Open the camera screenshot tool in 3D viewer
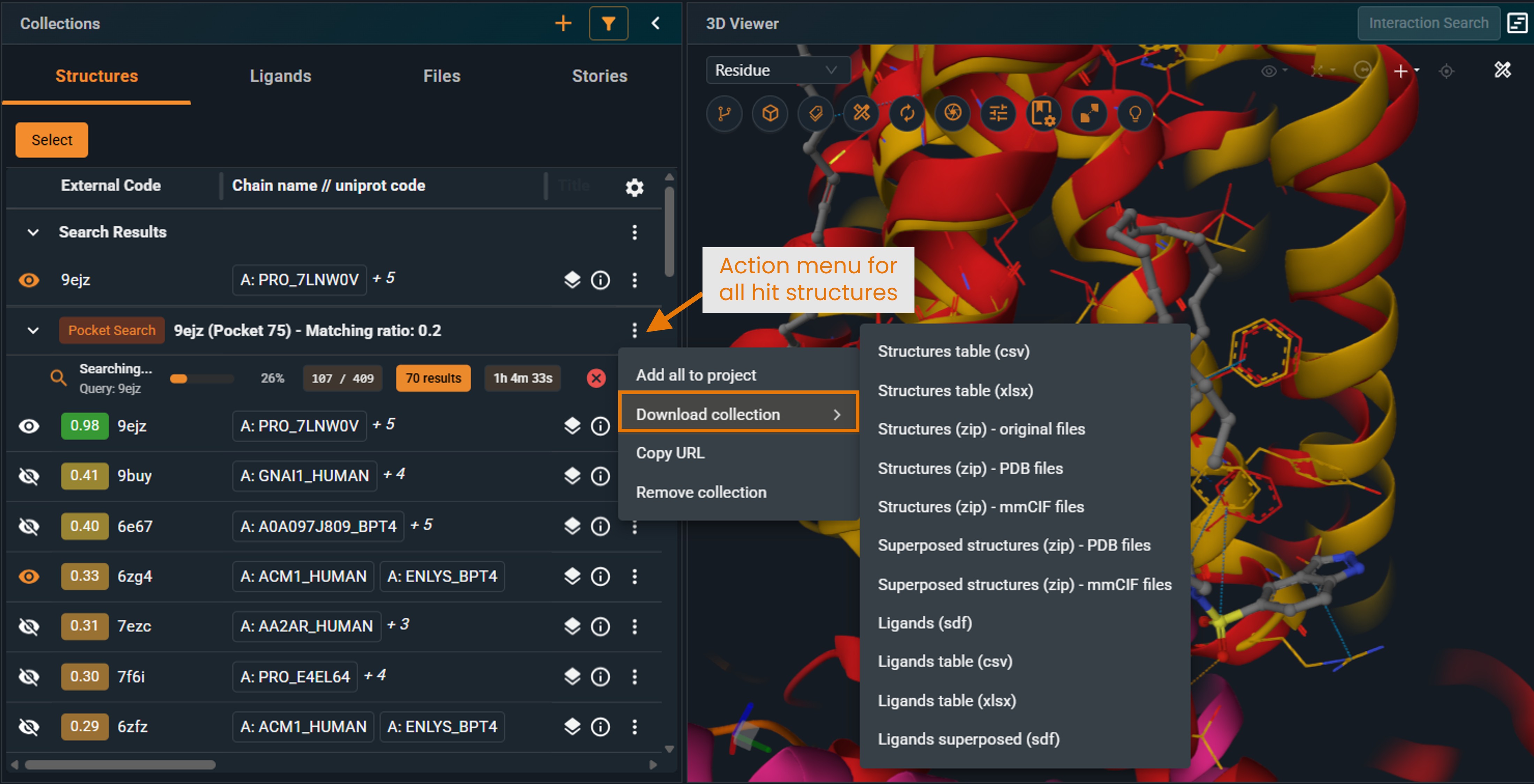Viewport: 1534px width, 784px height. (x=952, y=114)
